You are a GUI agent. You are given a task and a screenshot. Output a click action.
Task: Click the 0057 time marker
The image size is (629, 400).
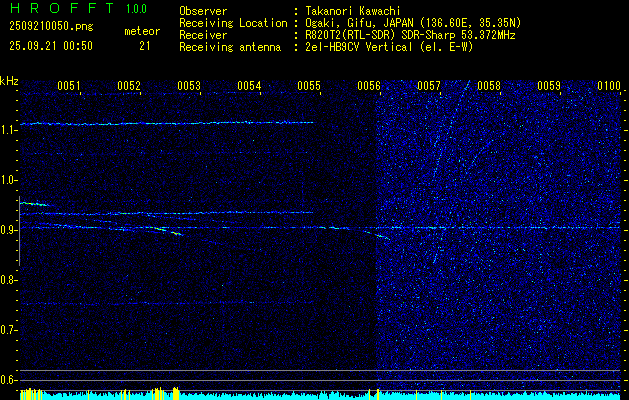(429, 85)
